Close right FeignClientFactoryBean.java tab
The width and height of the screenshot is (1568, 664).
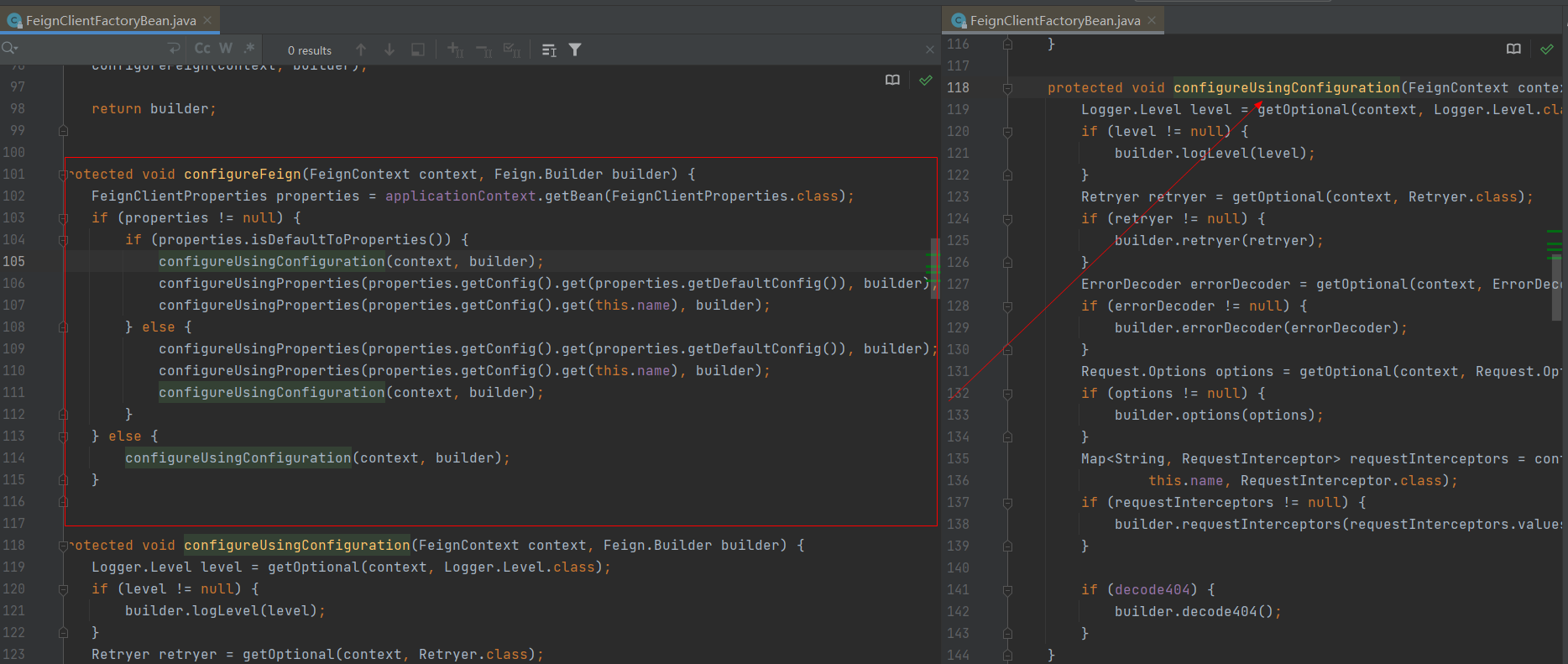coord(1152,19)
